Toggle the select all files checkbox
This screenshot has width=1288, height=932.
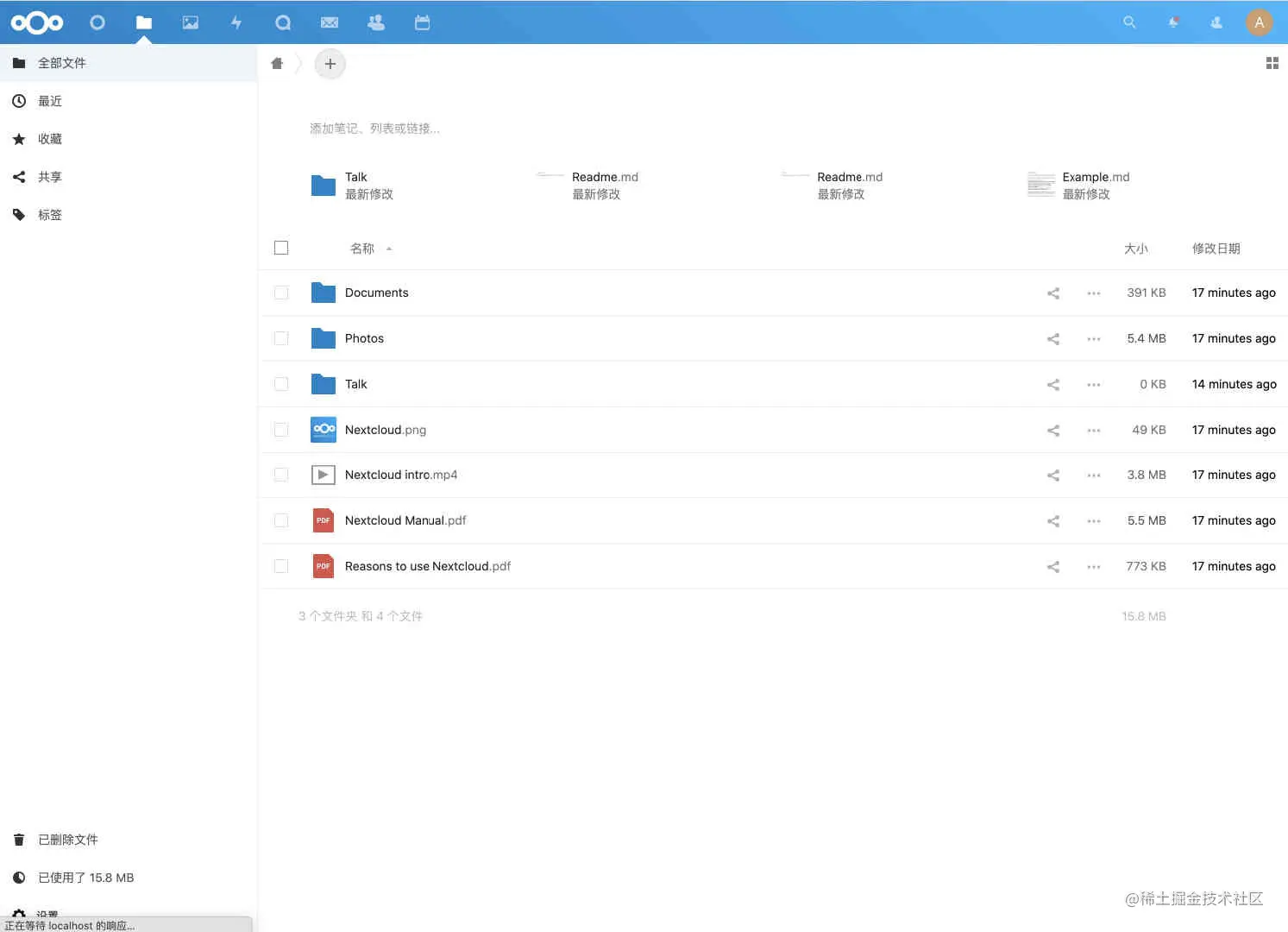click(281, 248)
